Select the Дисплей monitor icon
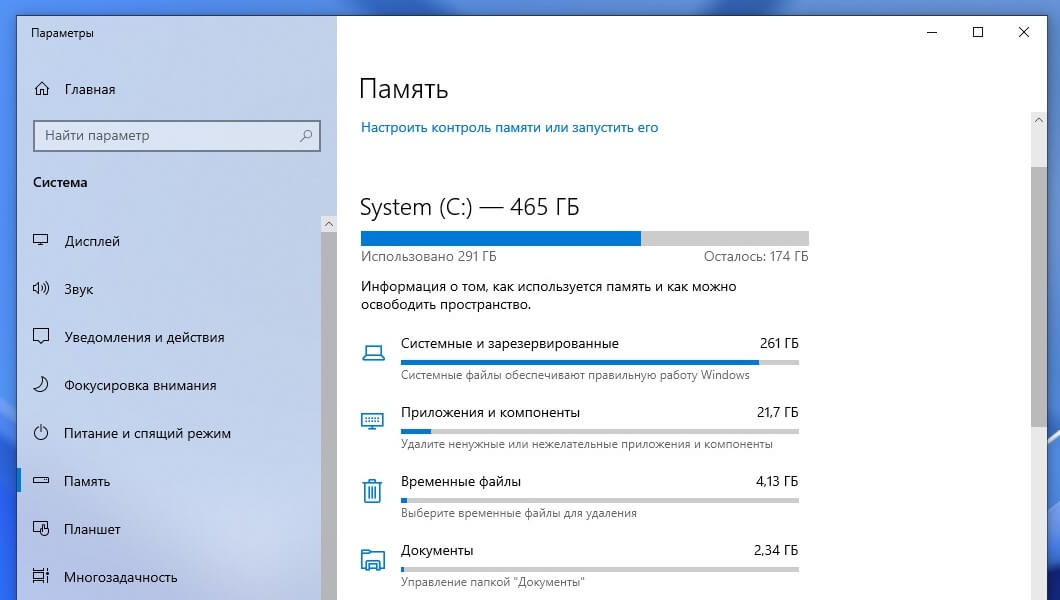The height and width of the screenshot is (600, 1060). [x=41, y=241]
